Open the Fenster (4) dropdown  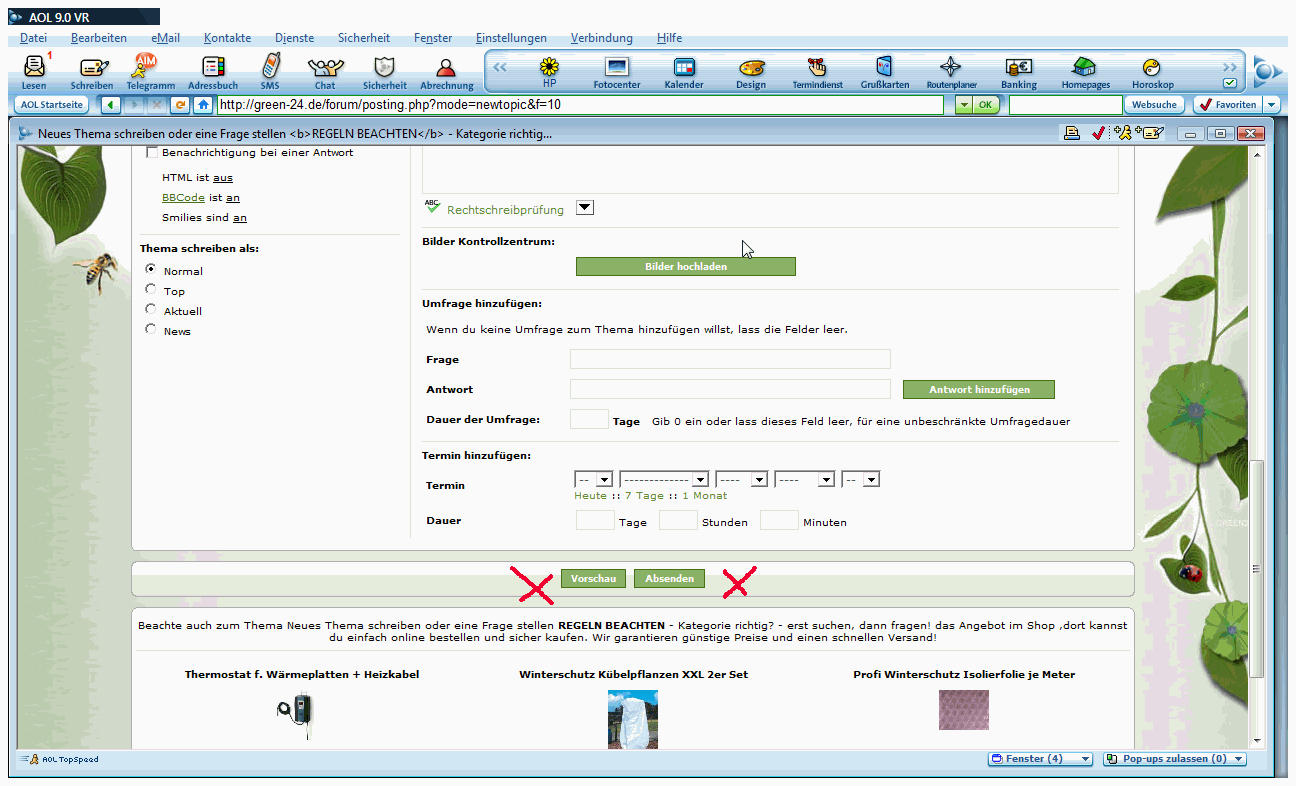click(x=1040, y=759)
